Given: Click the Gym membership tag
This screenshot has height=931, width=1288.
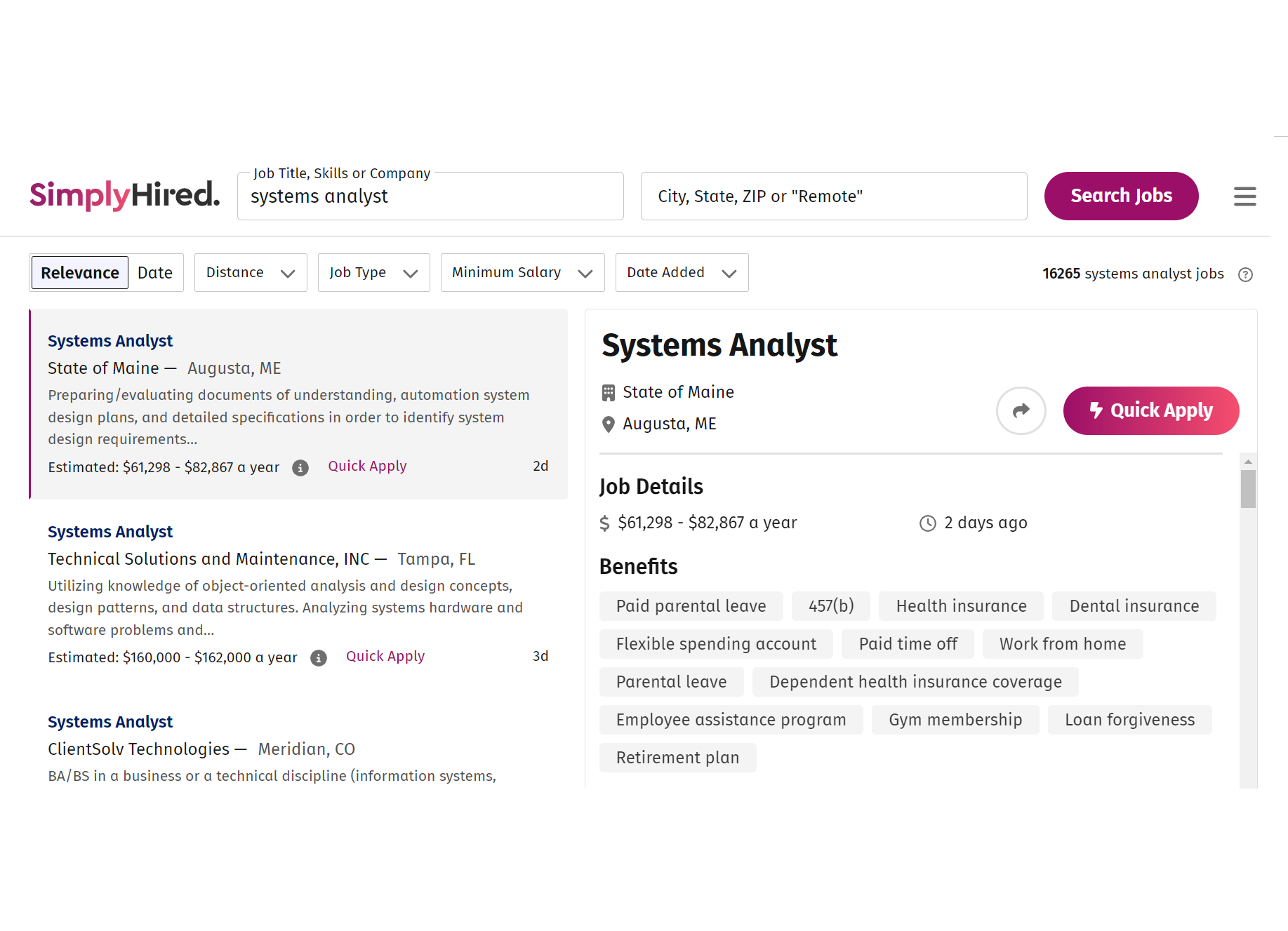Looking at the screenshot, I should pyautogui.click(x=955, y=720).
